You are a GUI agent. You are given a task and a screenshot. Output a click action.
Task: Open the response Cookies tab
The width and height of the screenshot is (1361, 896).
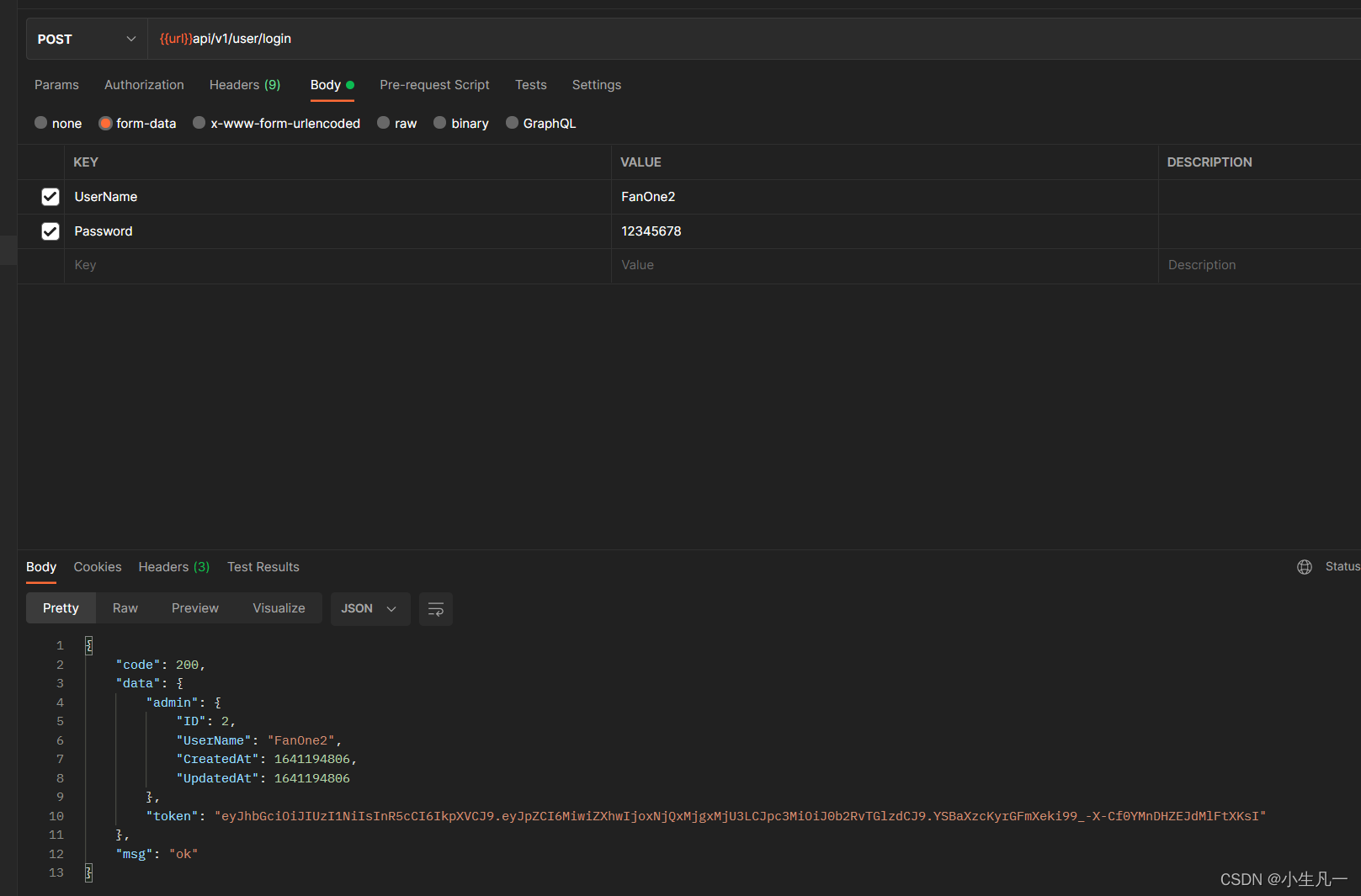98,567
